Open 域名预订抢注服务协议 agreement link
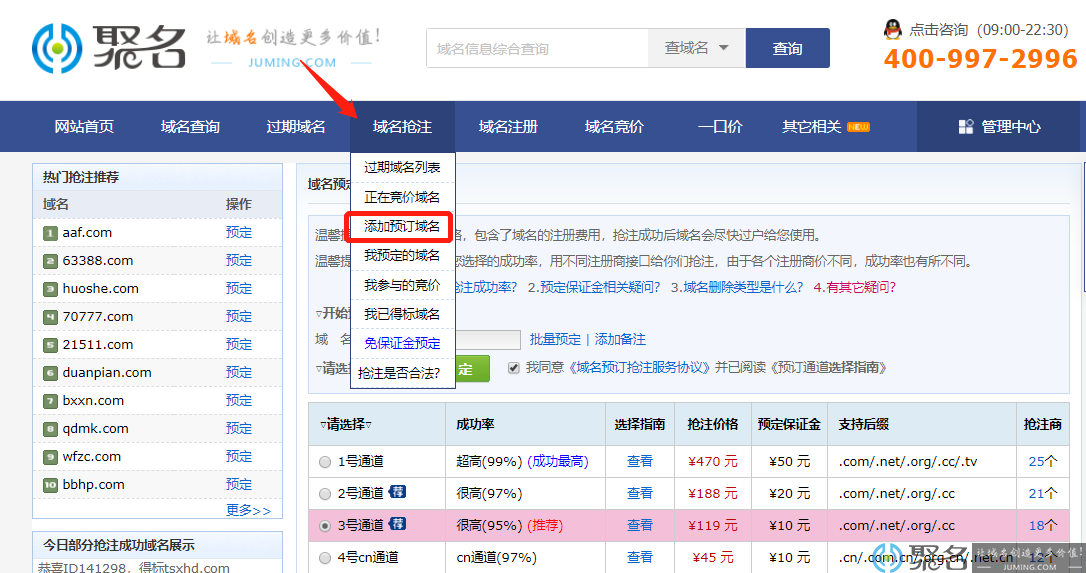1086x573 pixels. click(x=639, y=367)
